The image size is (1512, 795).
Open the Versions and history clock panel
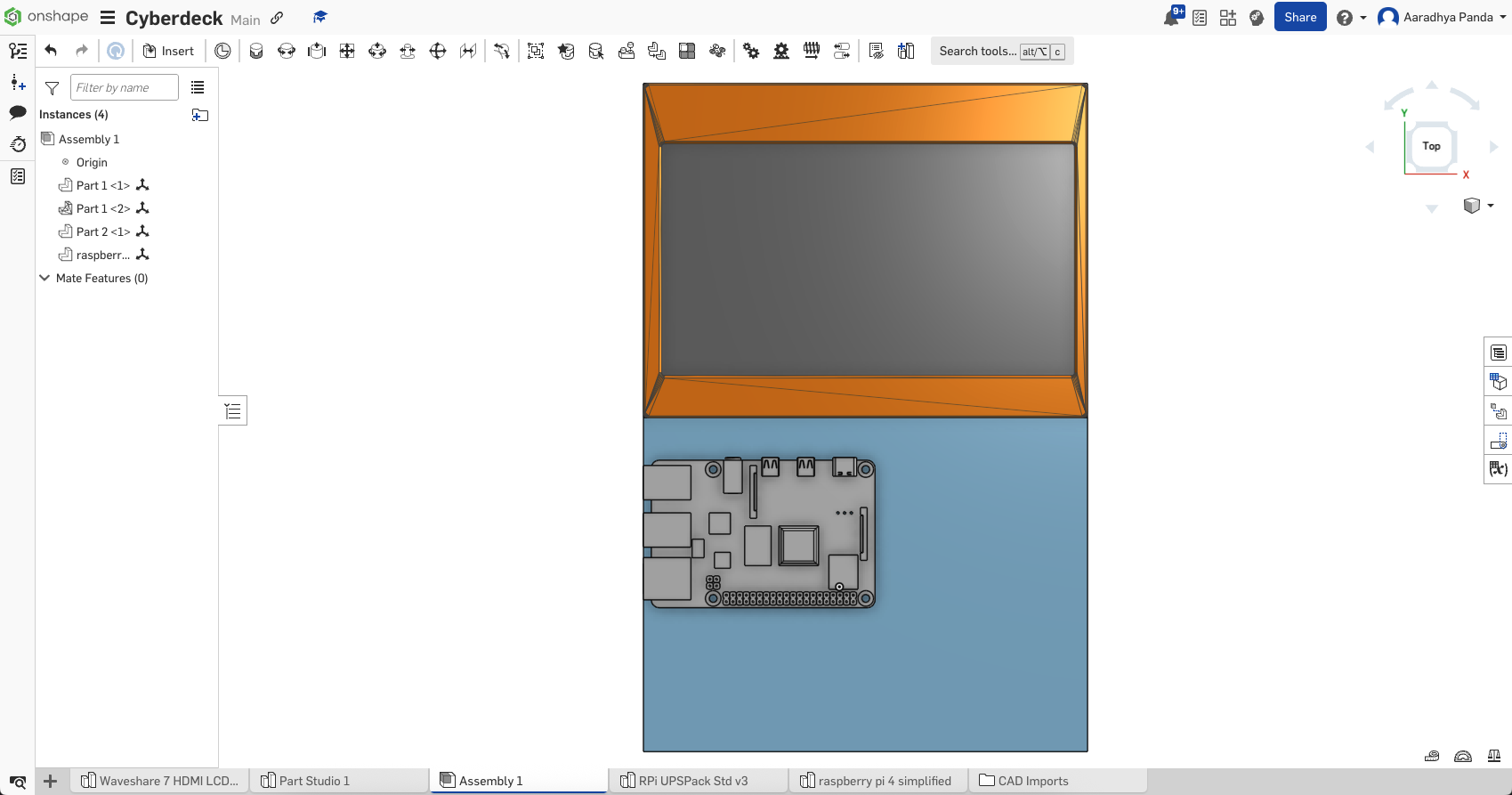point(18,144)
